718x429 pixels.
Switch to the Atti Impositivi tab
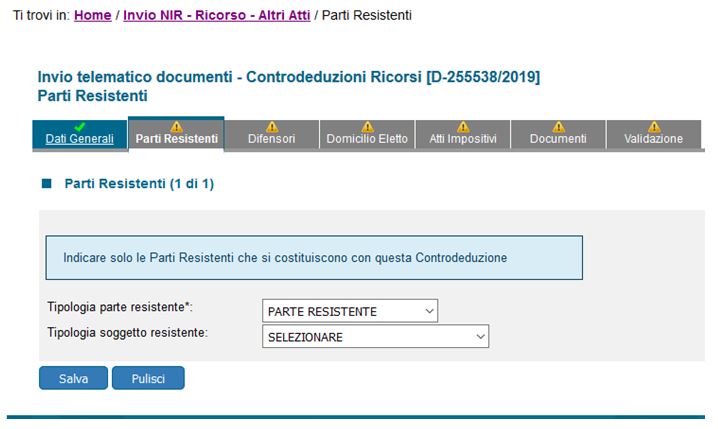pyautogui.click(x=463, y=140)
